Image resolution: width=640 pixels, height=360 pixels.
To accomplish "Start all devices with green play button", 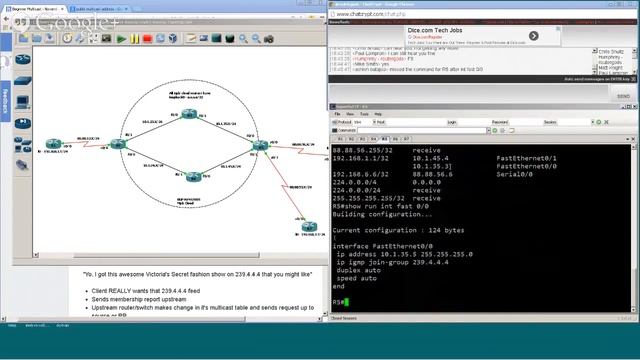I will (121, 39).
